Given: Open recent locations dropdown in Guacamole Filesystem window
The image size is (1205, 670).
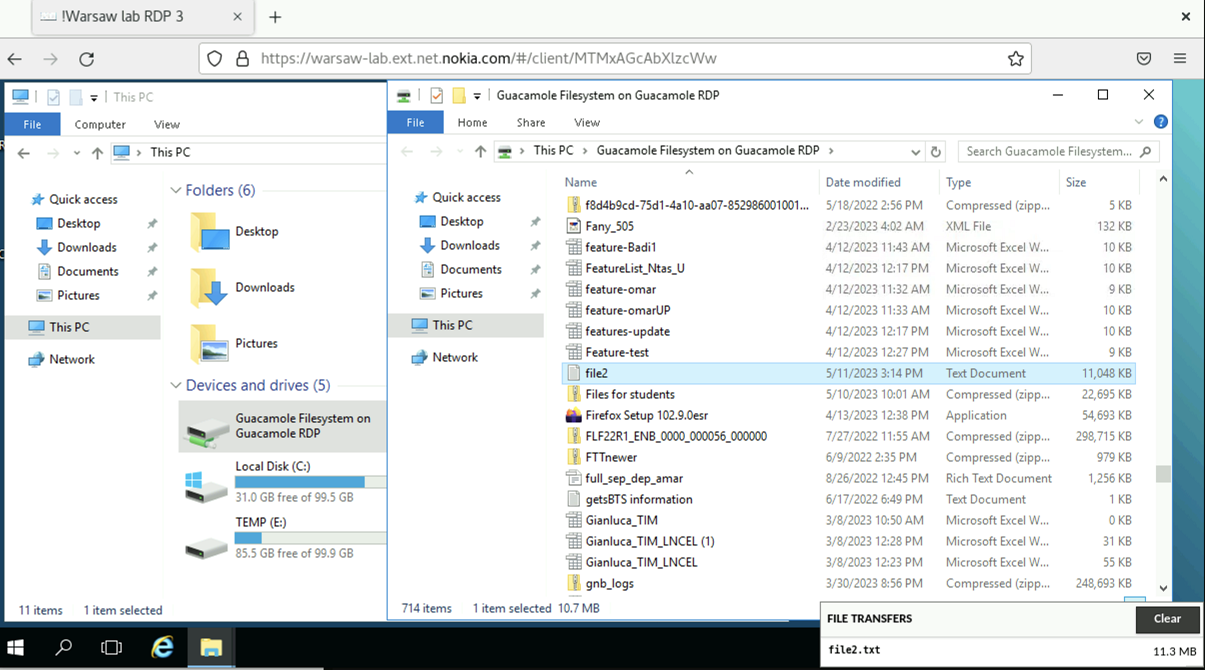Looking at the screenshot, I should pos(461,152).
